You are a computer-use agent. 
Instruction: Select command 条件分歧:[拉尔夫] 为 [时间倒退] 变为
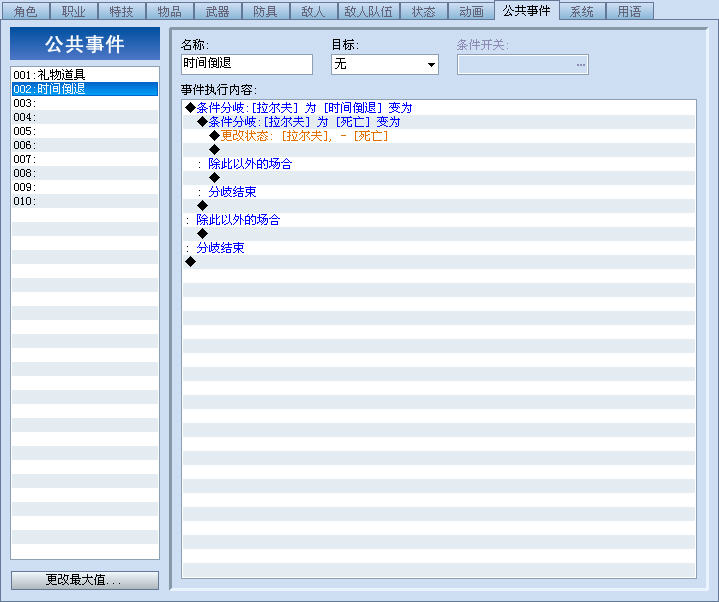pyautogui.click(x=439, y=108)
